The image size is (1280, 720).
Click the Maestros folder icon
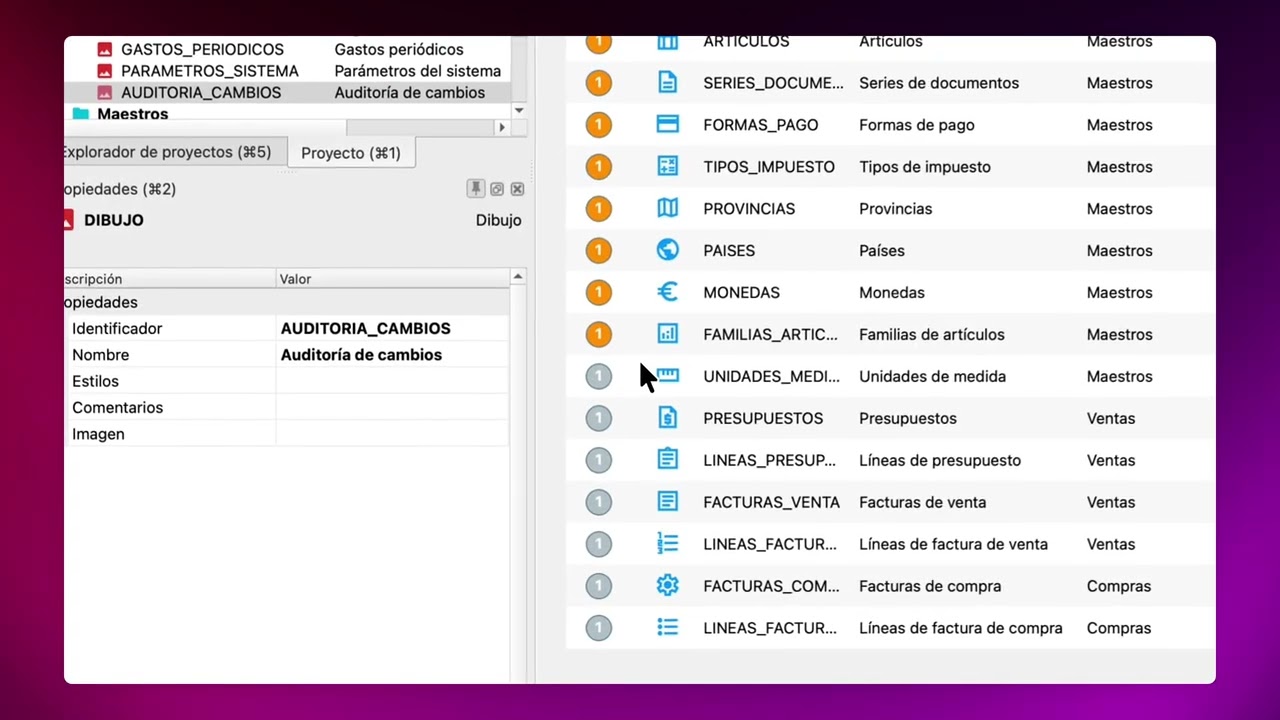click(x=81, y=114)
